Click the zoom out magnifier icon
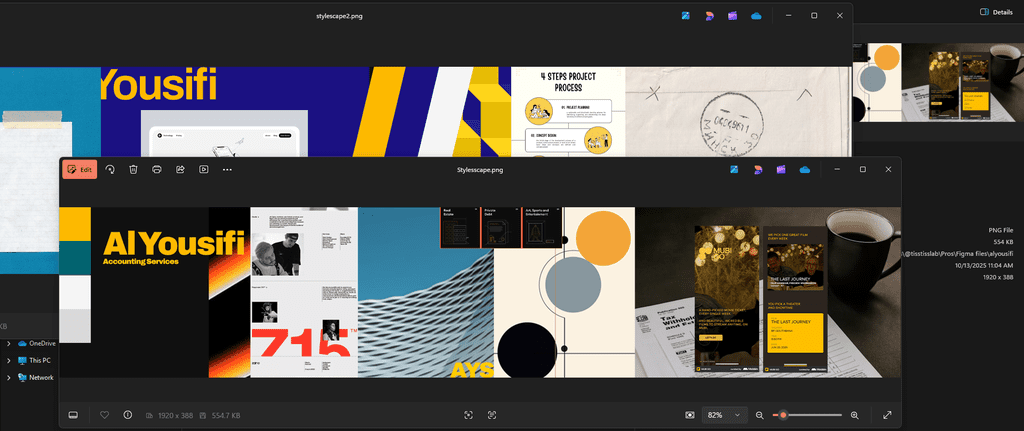Screen dimensions: 1024x431 pos(760,415)
